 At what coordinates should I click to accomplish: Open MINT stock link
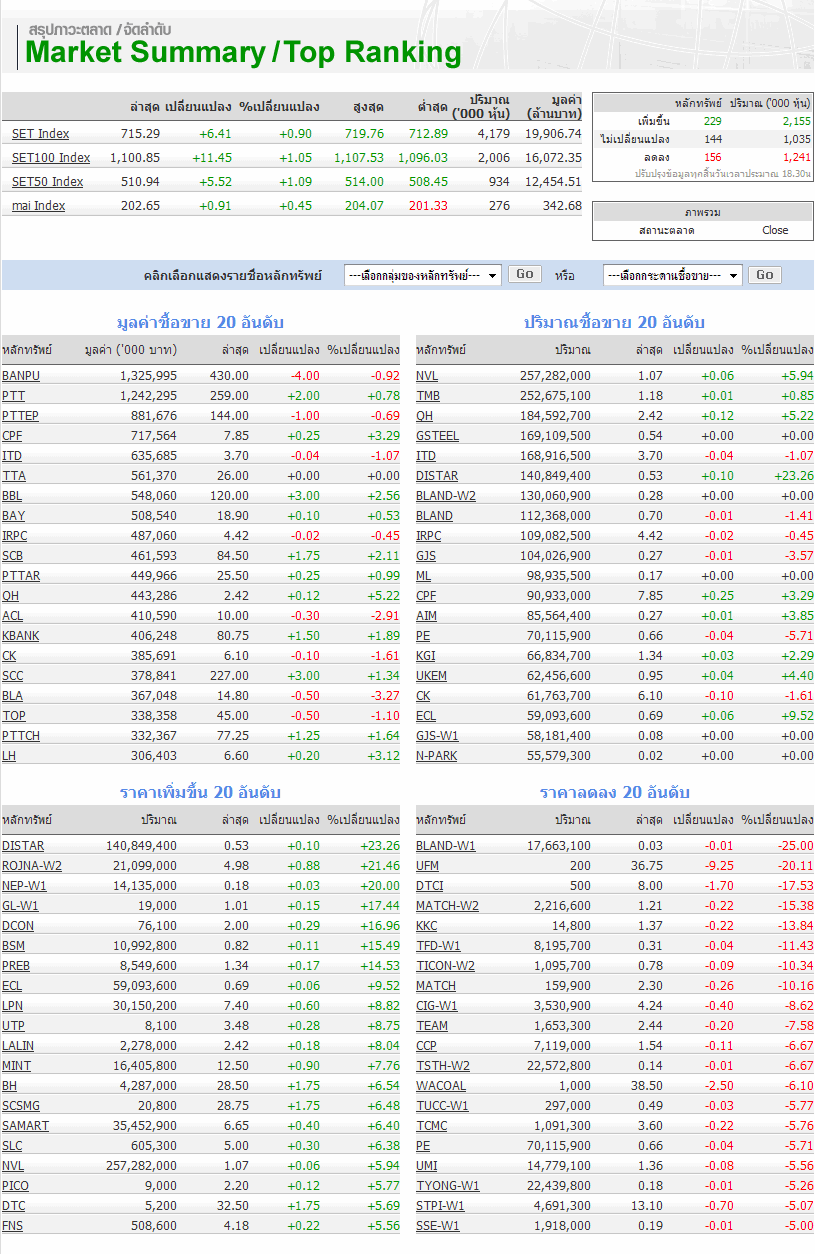pos(16,1066)
